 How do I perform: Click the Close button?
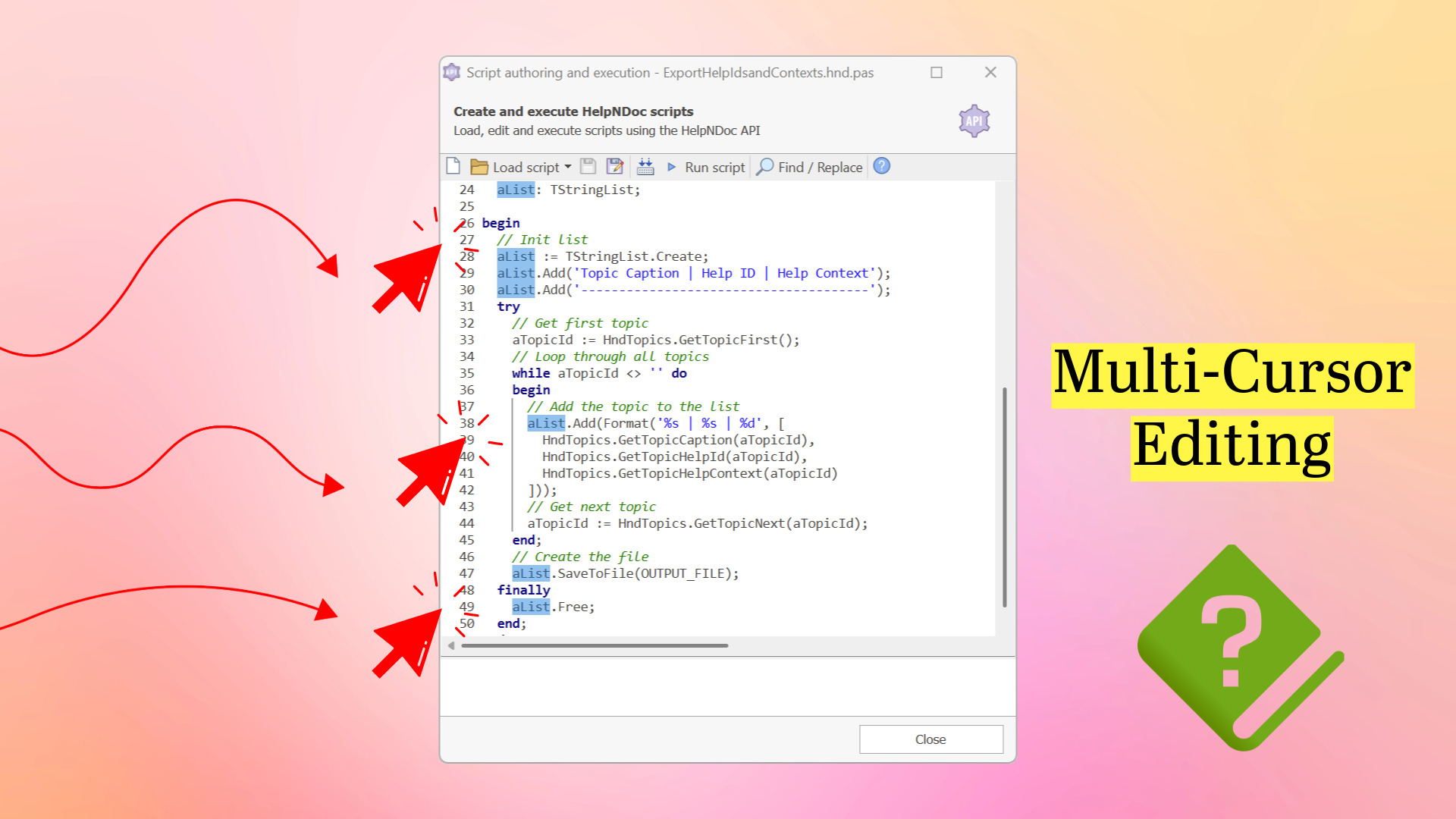point(931,739)
